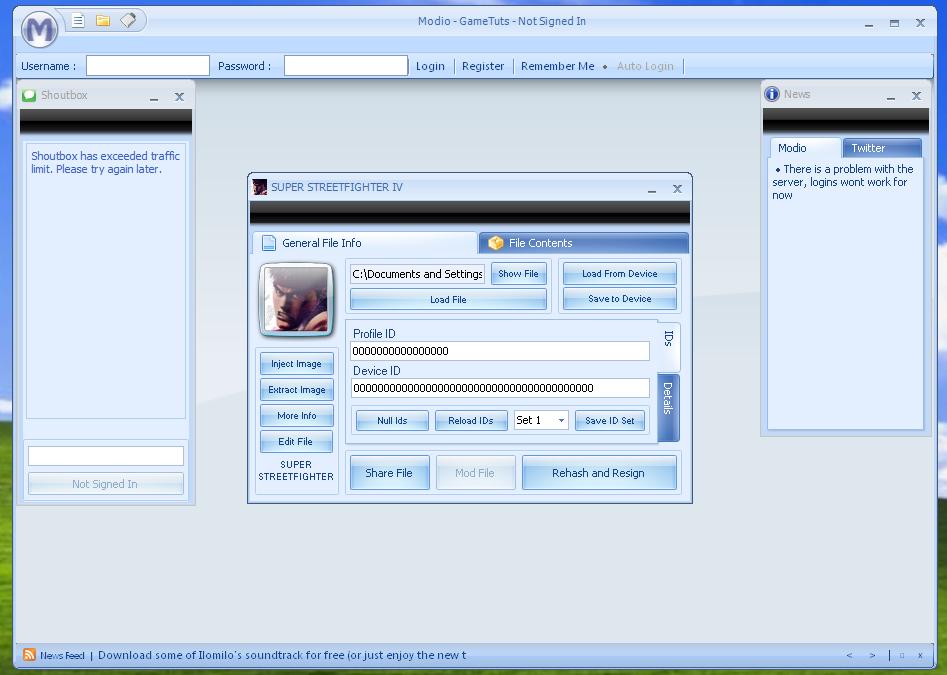Click Load From Device button

coord(620,274)
